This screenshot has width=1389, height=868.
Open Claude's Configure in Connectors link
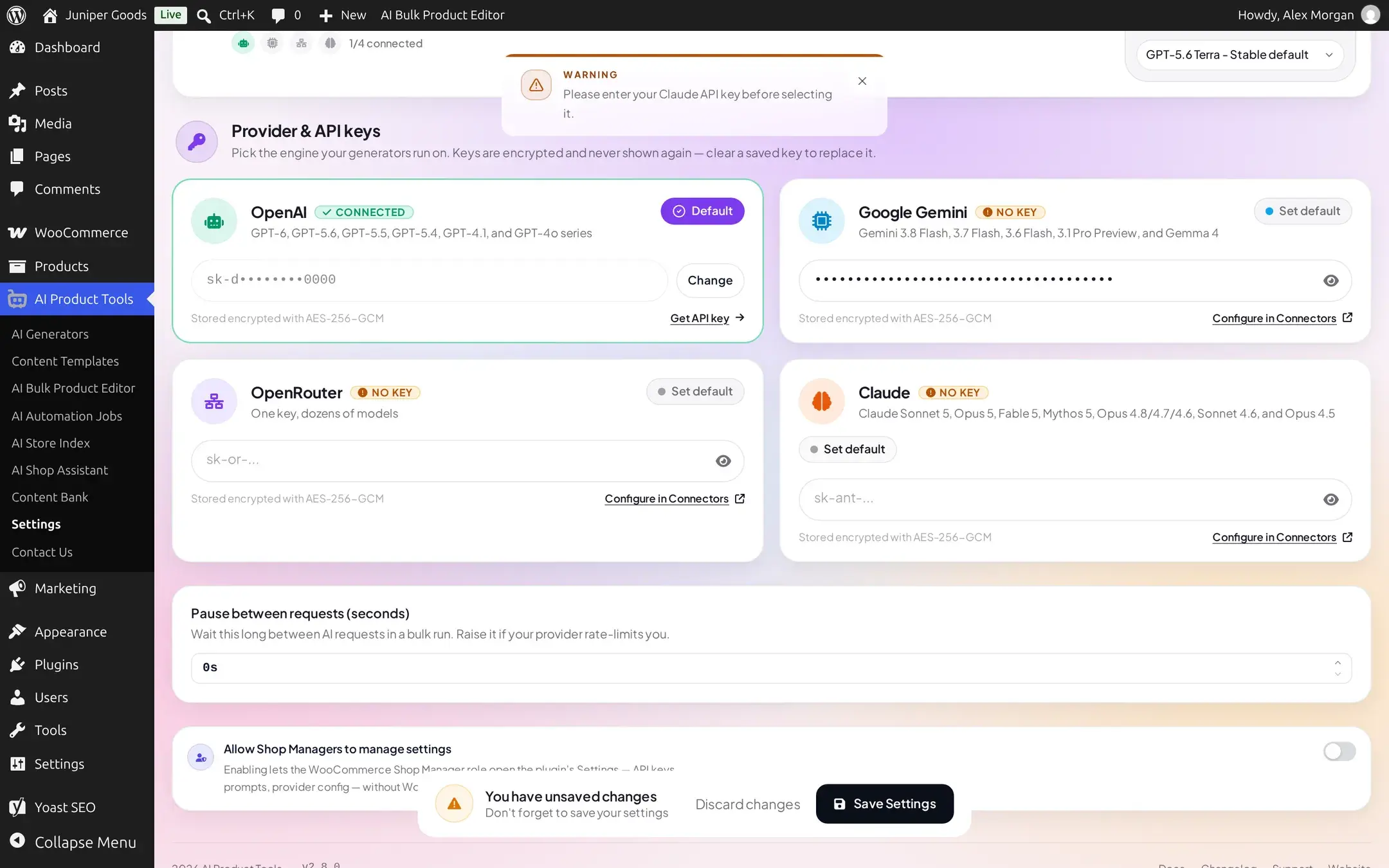[1282, 538]
